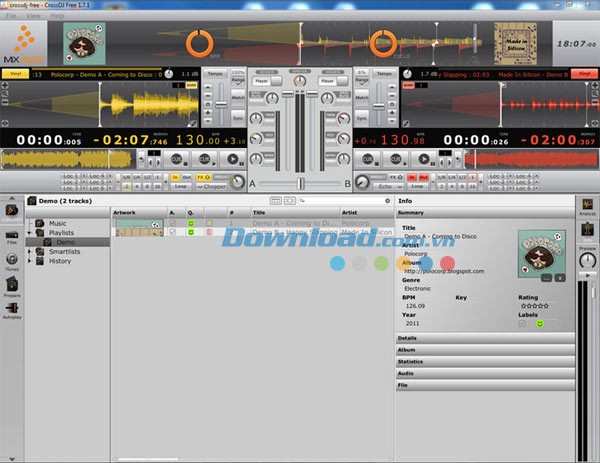Expand the Details section in Info panel
The width and height of the screenshot is (600, 463).
pyautogui.click(x=485, y=340)
